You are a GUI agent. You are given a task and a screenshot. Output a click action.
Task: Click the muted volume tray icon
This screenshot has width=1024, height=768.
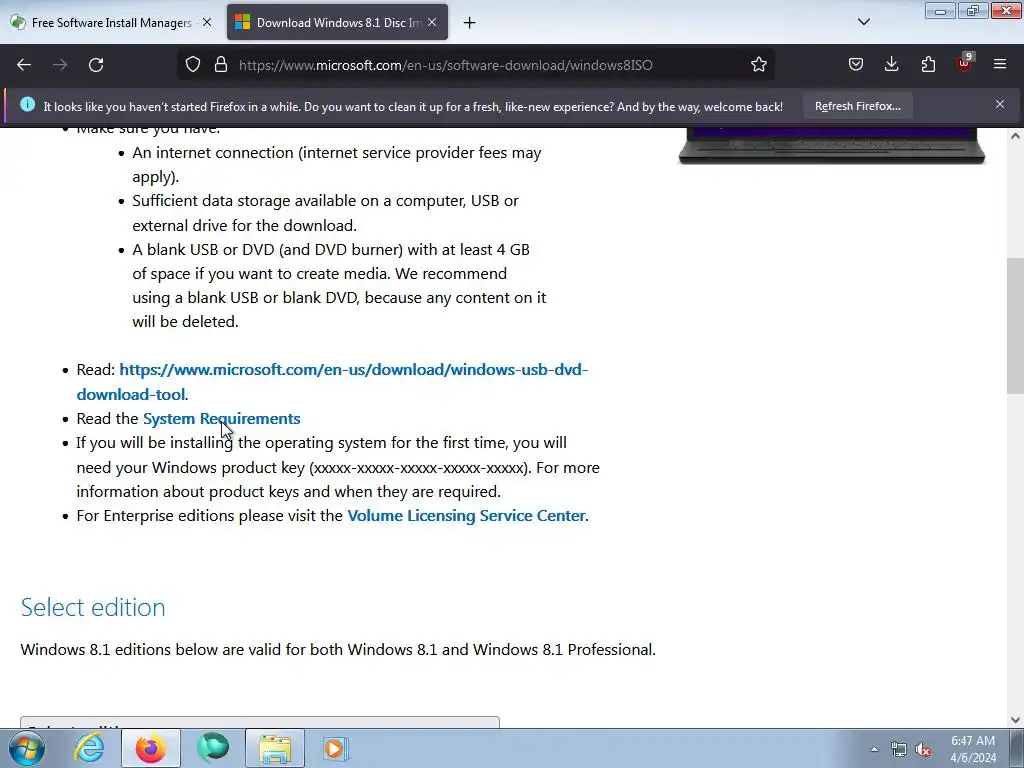pyautogui.click(x=923, y=750)
